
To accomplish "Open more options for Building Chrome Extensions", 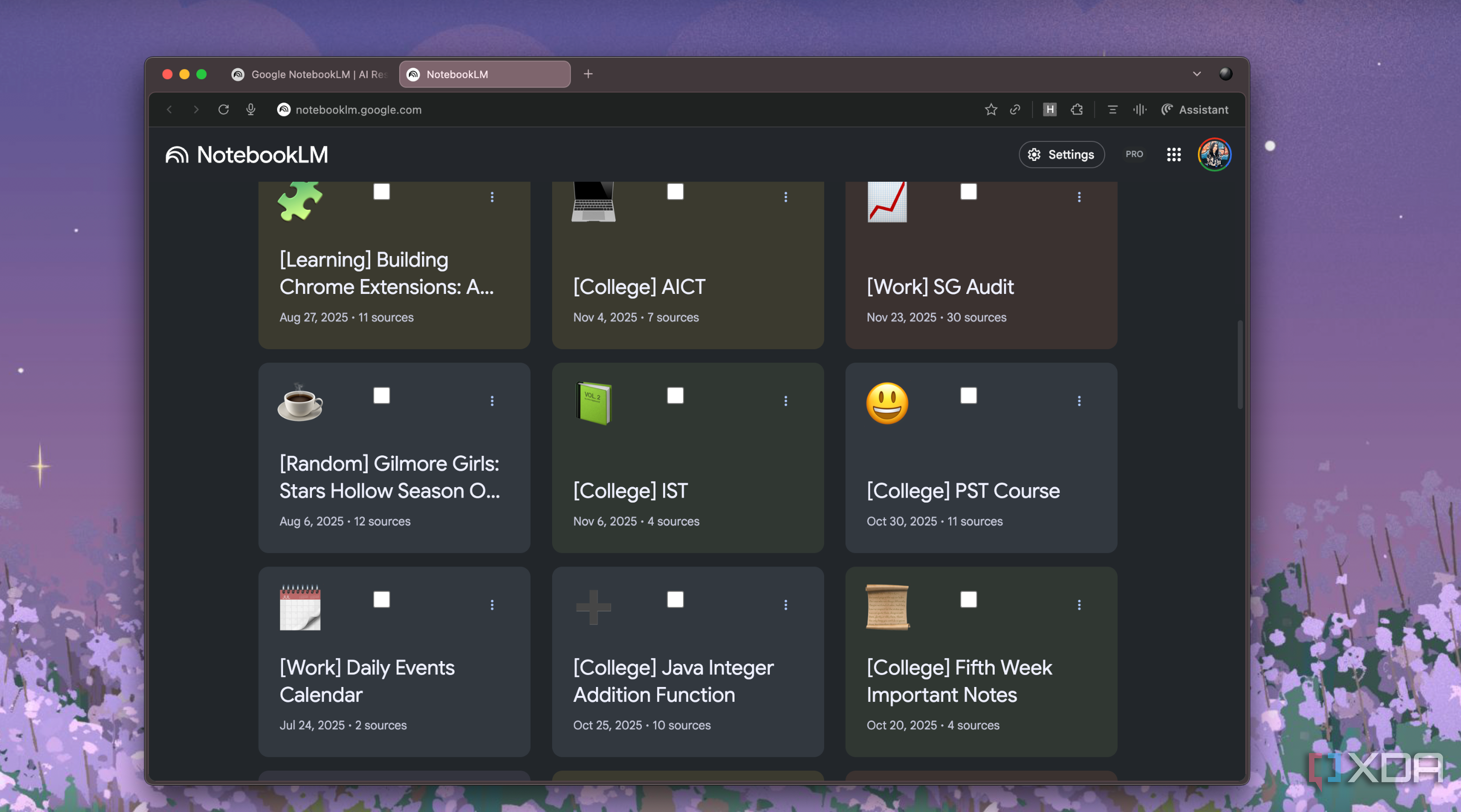I will [492, 197].
